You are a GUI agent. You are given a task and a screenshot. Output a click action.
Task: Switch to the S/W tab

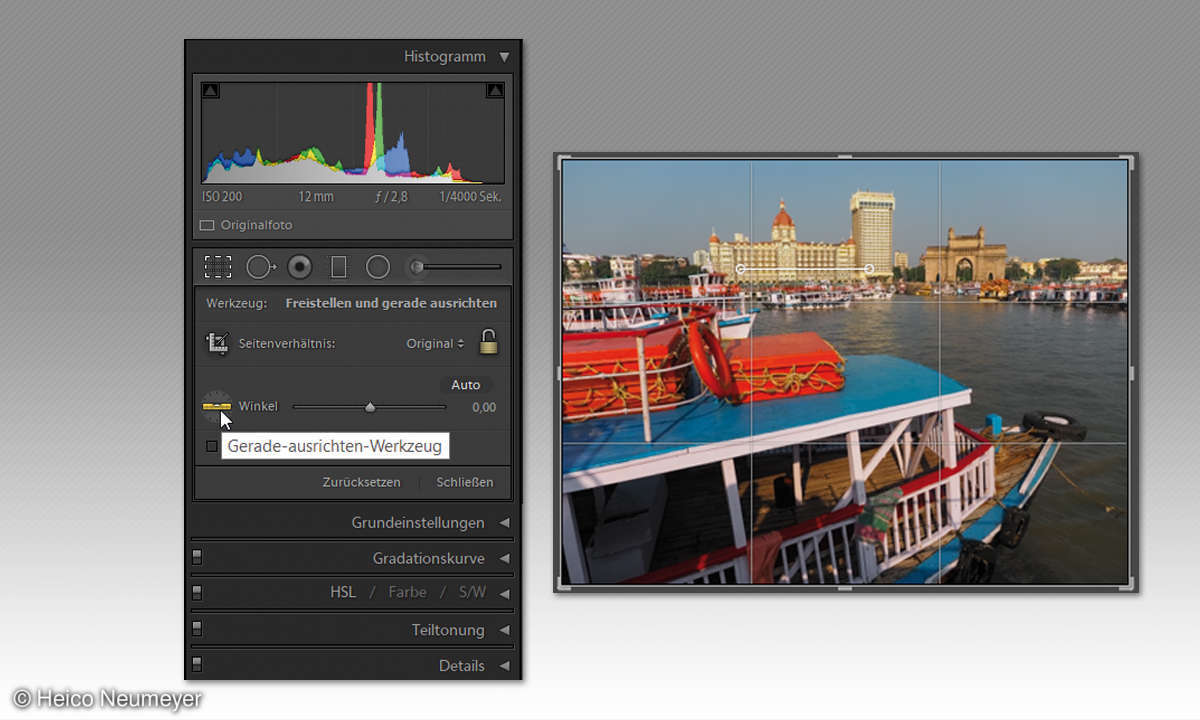point(472,592)
